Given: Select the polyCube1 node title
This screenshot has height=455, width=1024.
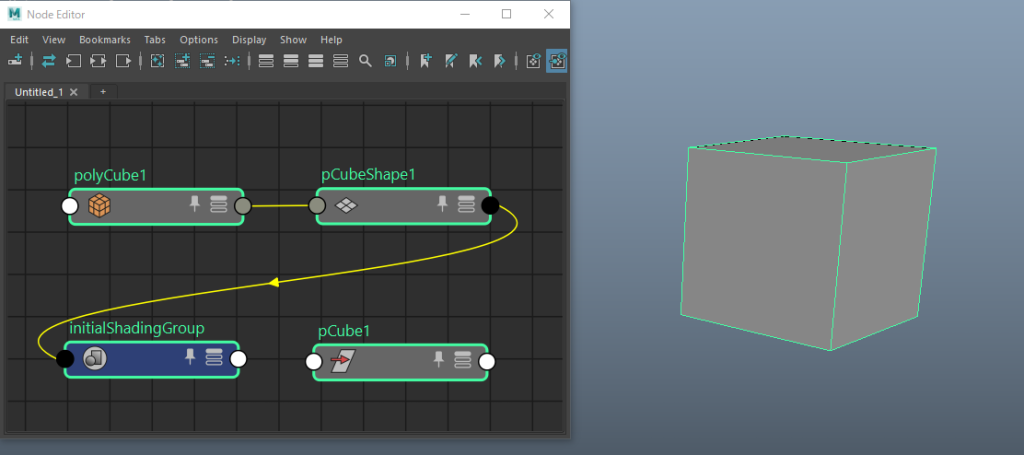Looking at the screenshot, I should 108,176.
